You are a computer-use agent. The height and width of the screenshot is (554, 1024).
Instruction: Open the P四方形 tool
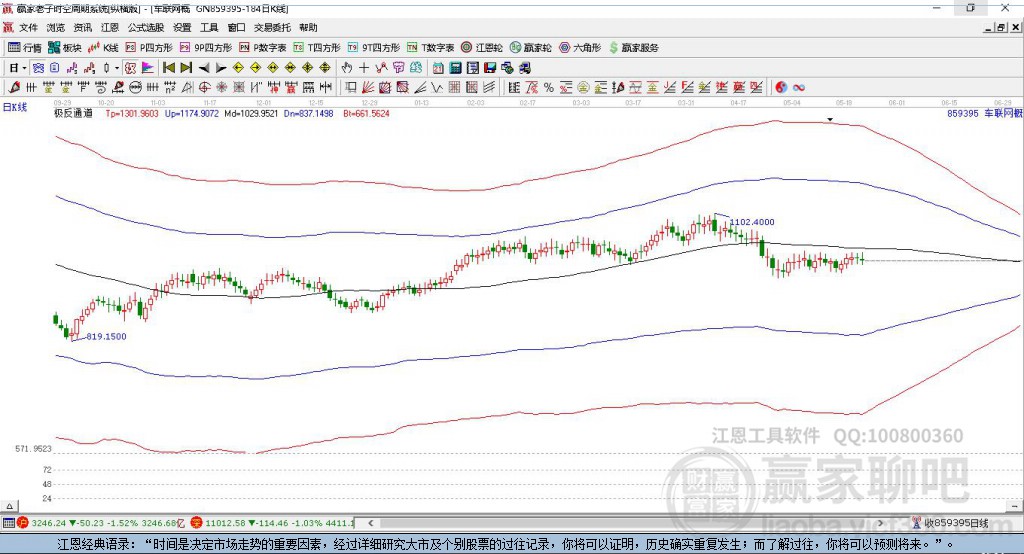pos(149,48)
